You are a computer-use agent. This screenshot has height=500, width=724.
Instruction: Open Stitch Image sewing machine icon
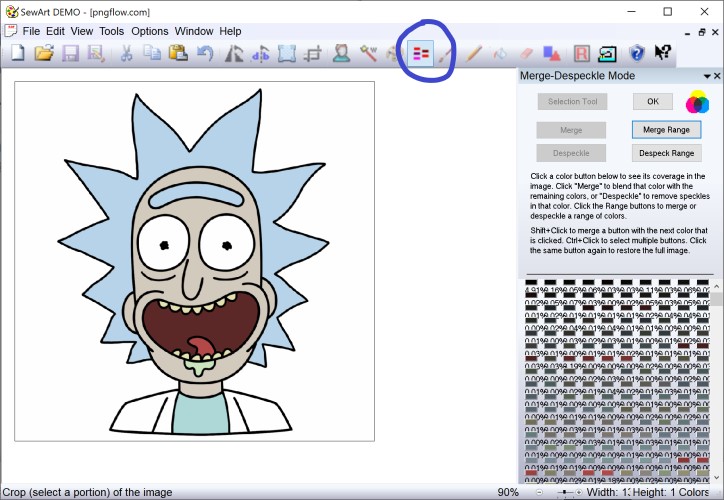point(607,54)
